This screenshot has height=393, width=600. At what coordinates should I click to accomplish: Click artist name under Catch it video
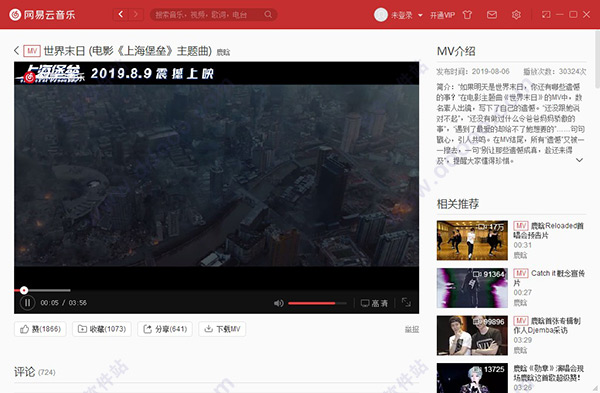click(x=520, y=303)
